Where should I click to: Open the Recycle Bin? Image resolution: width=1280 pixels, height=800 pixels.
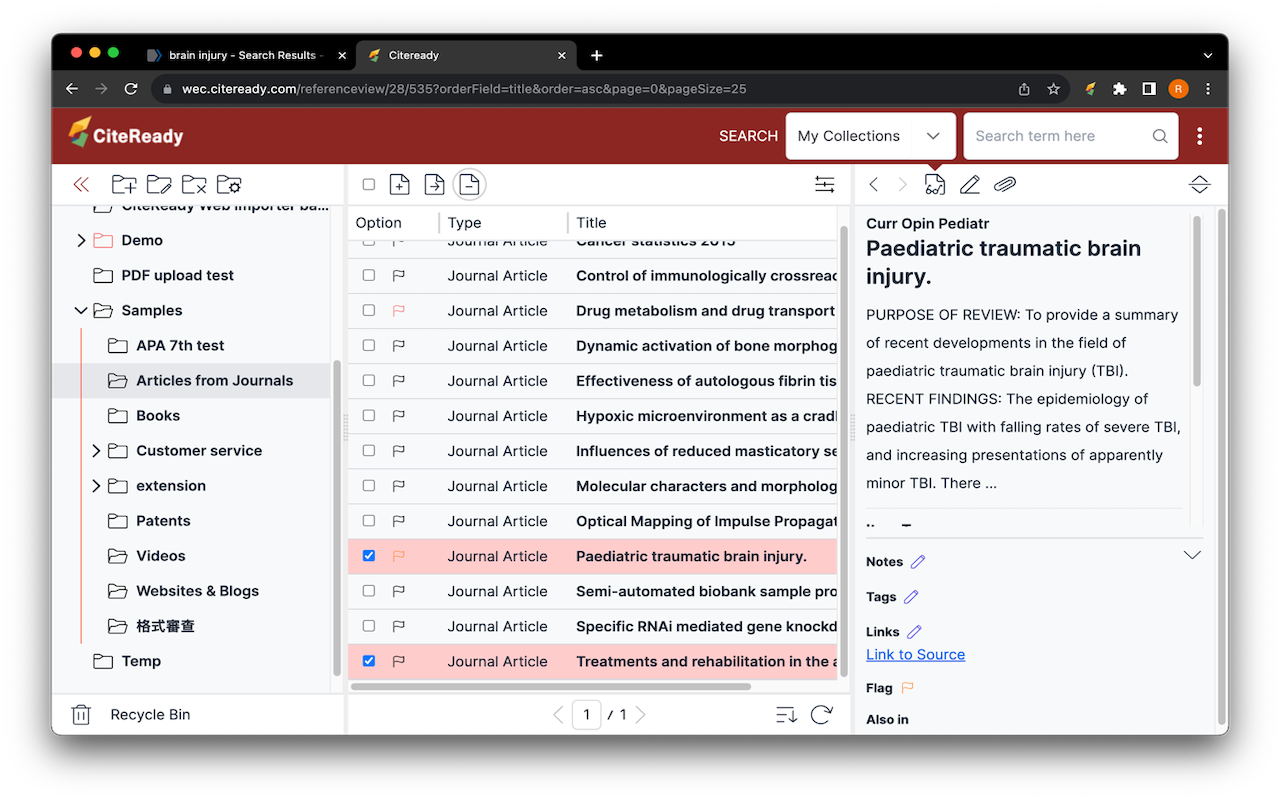tap(150, 715)
